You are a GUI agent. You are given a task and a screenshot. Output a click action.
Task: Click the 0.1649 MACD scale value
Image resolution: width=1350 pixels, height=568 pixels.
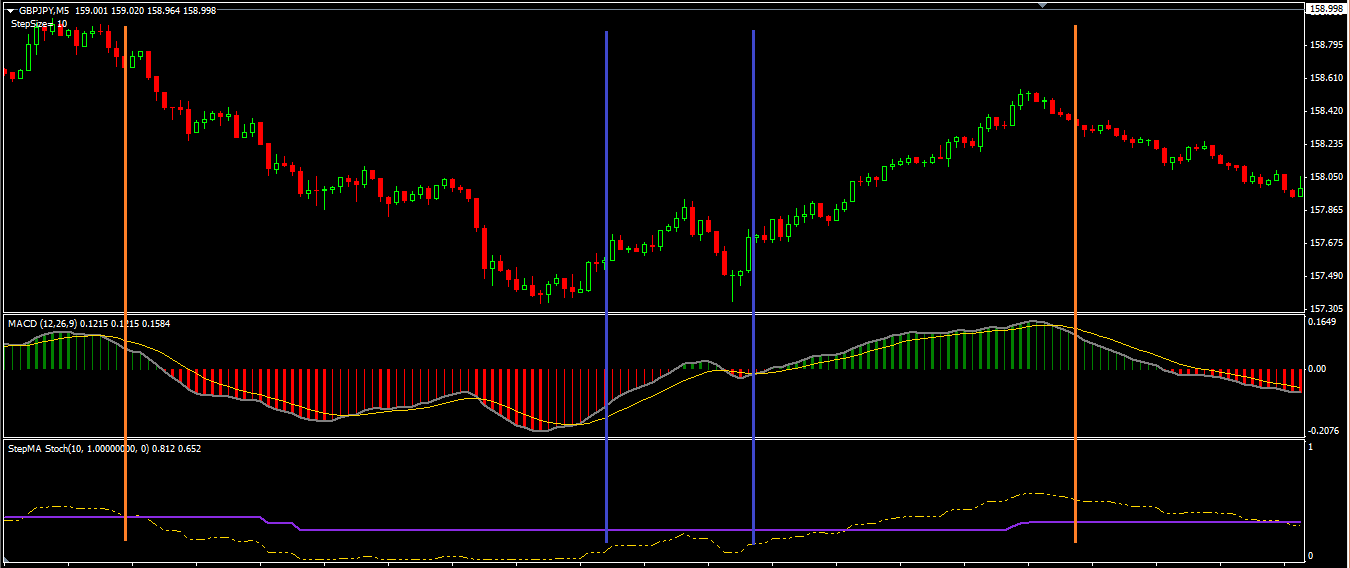pyautogui.click(x=1323, y=322)
